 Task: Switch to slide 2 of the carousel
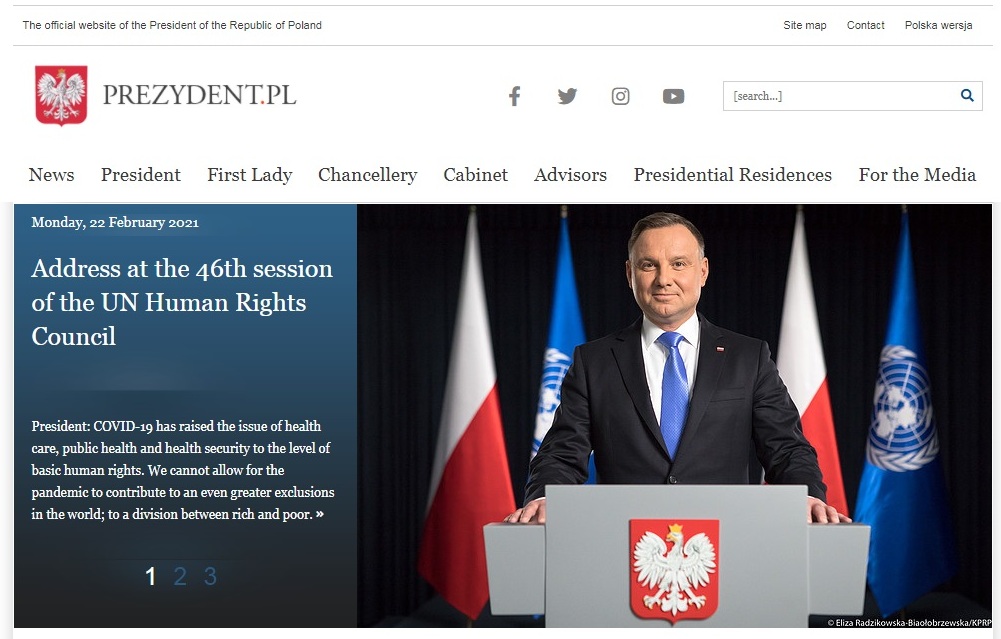(180, 576)
